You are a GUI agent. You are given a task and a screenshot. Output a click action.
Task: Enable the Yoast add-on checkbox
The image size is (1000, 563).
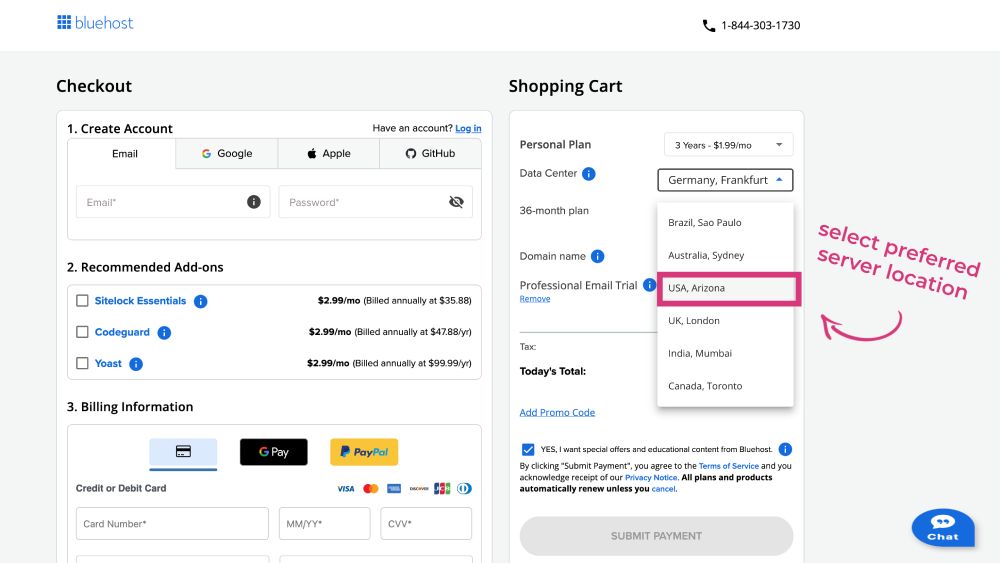coord(82,363)
